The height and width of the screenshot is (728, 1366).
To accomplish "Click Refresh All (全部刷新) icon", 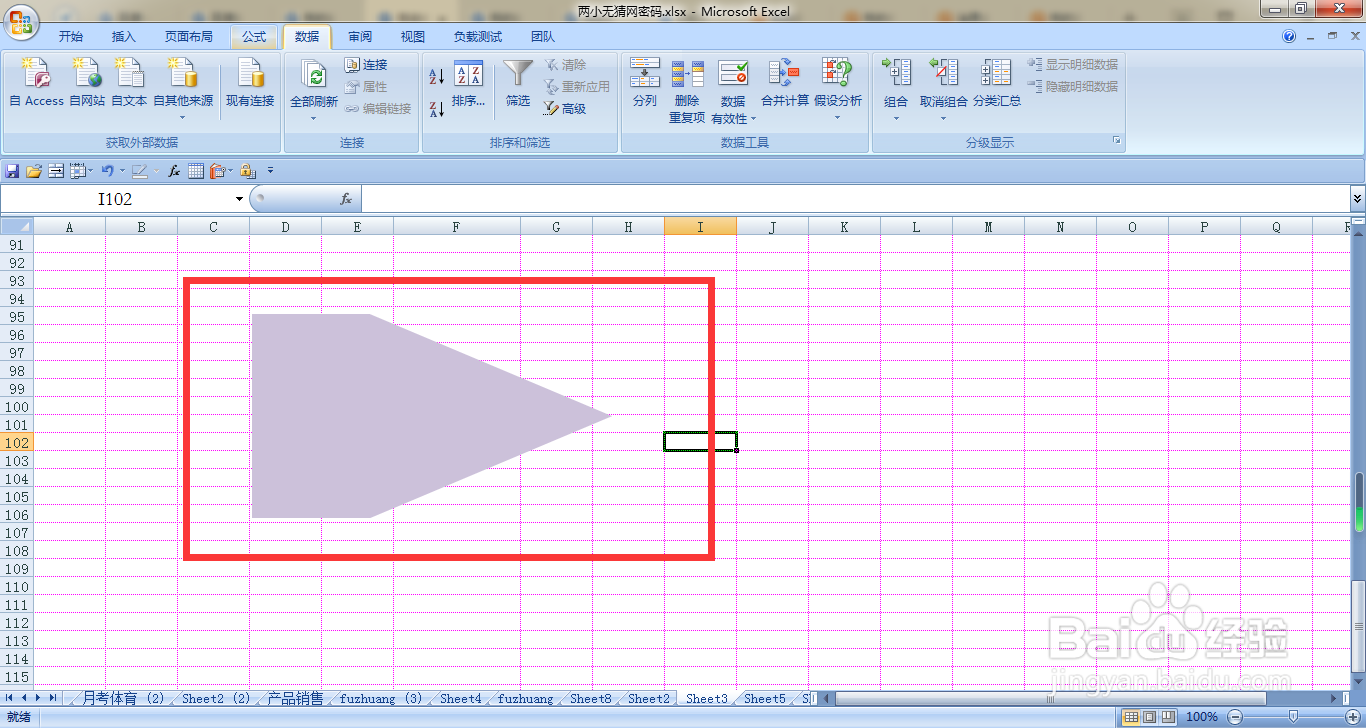I will point(314,76).
